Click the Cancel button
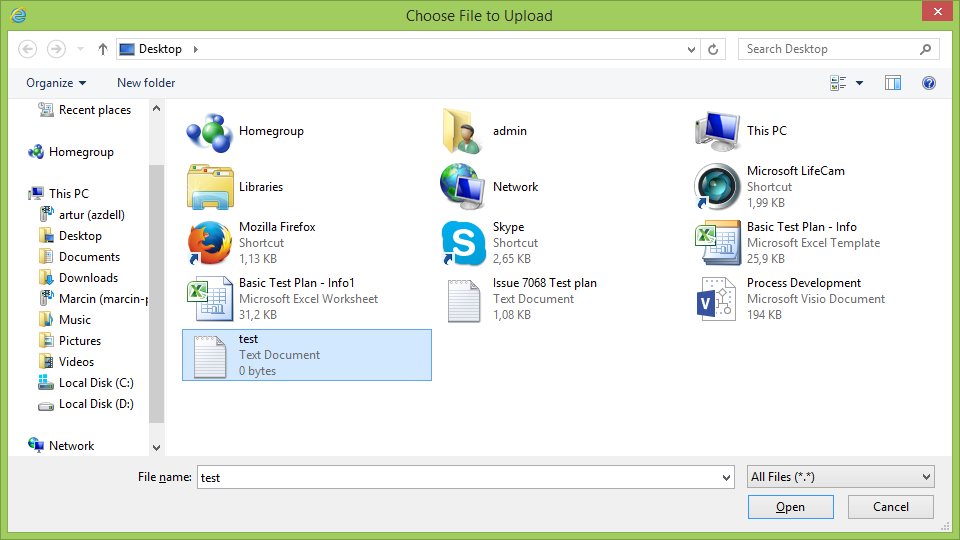The height and width of the screenshot is (540, 960). 890,507
